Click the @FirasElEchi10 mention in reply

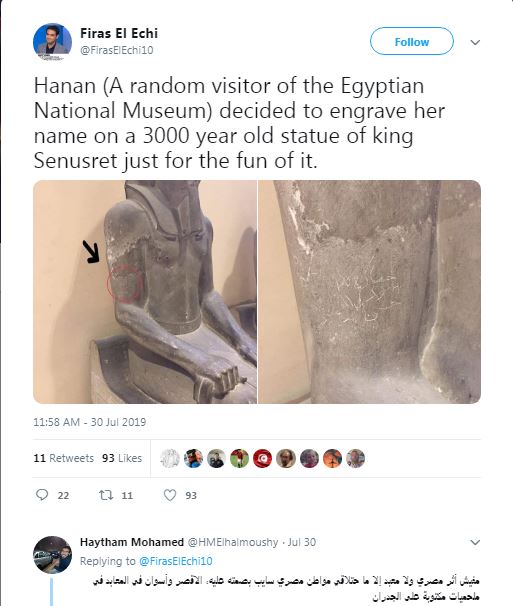pyautogui.click(x=176, y=561)
